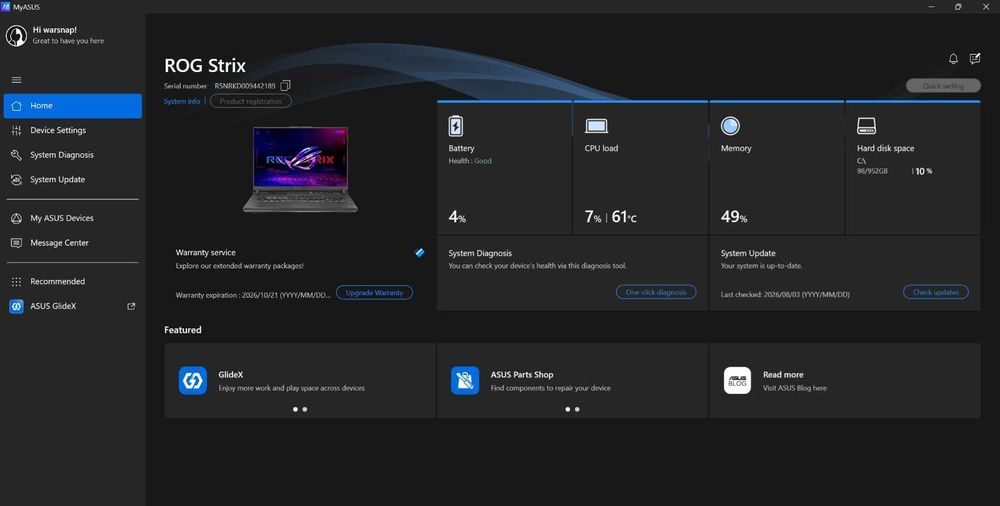Start One-click diagnosis
The width and height of the screenshot is (1000, 506).
(656, 292)
